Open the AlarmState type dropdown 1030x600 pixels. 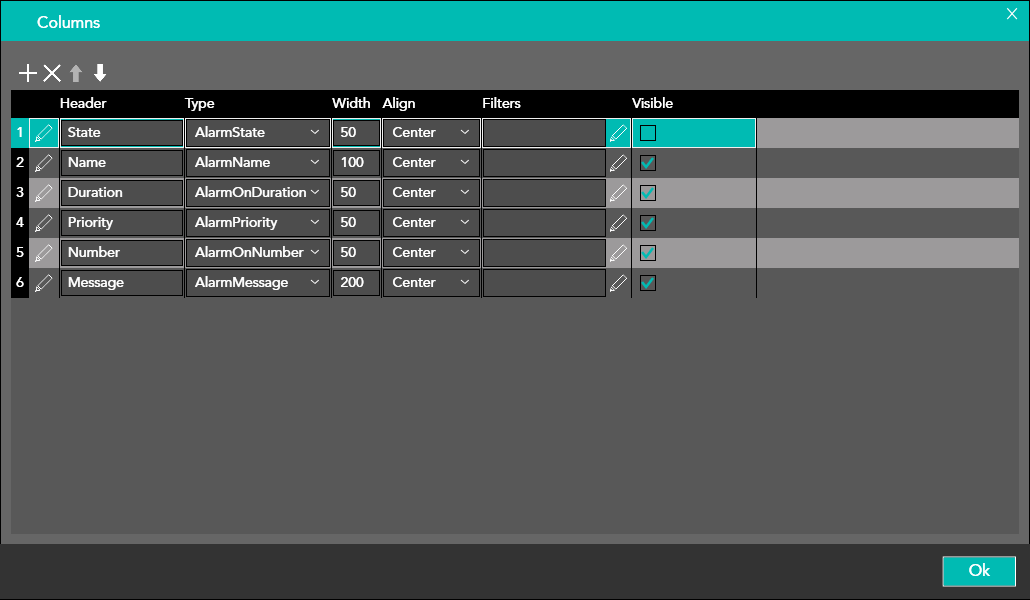(x=257, y=133)
